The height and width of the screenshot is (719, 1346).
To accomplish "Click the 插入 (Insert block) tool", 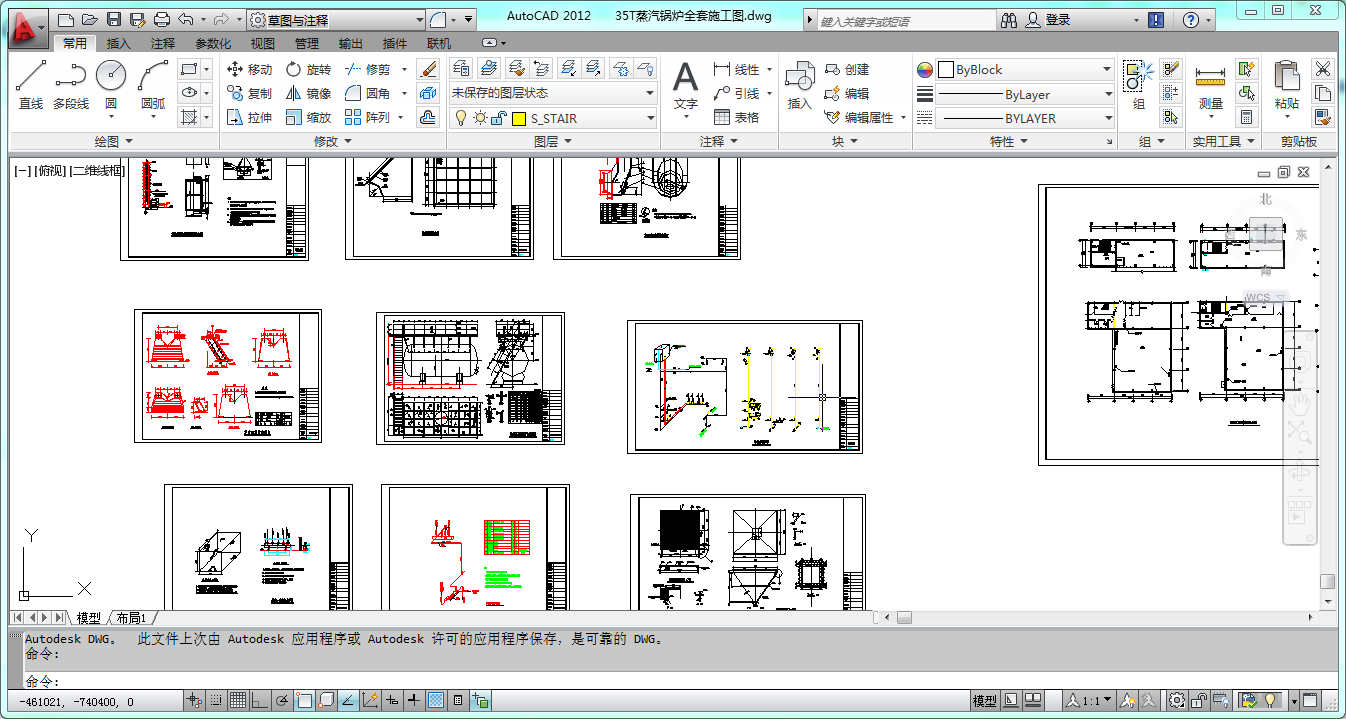I will pos(799,85).
